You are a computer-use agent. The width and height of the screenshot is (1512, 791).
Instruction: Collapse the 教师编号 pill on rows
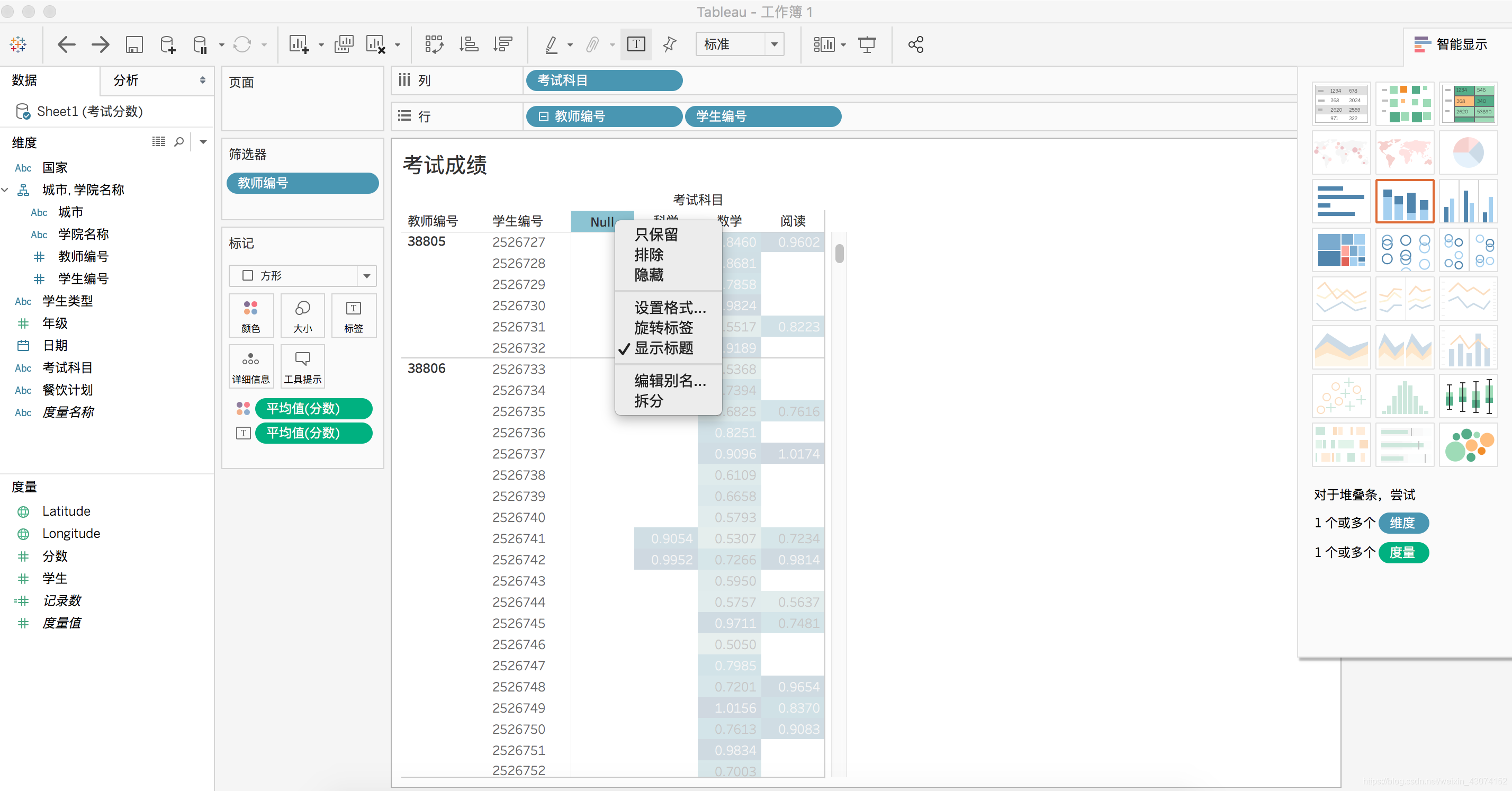[544, 116]
